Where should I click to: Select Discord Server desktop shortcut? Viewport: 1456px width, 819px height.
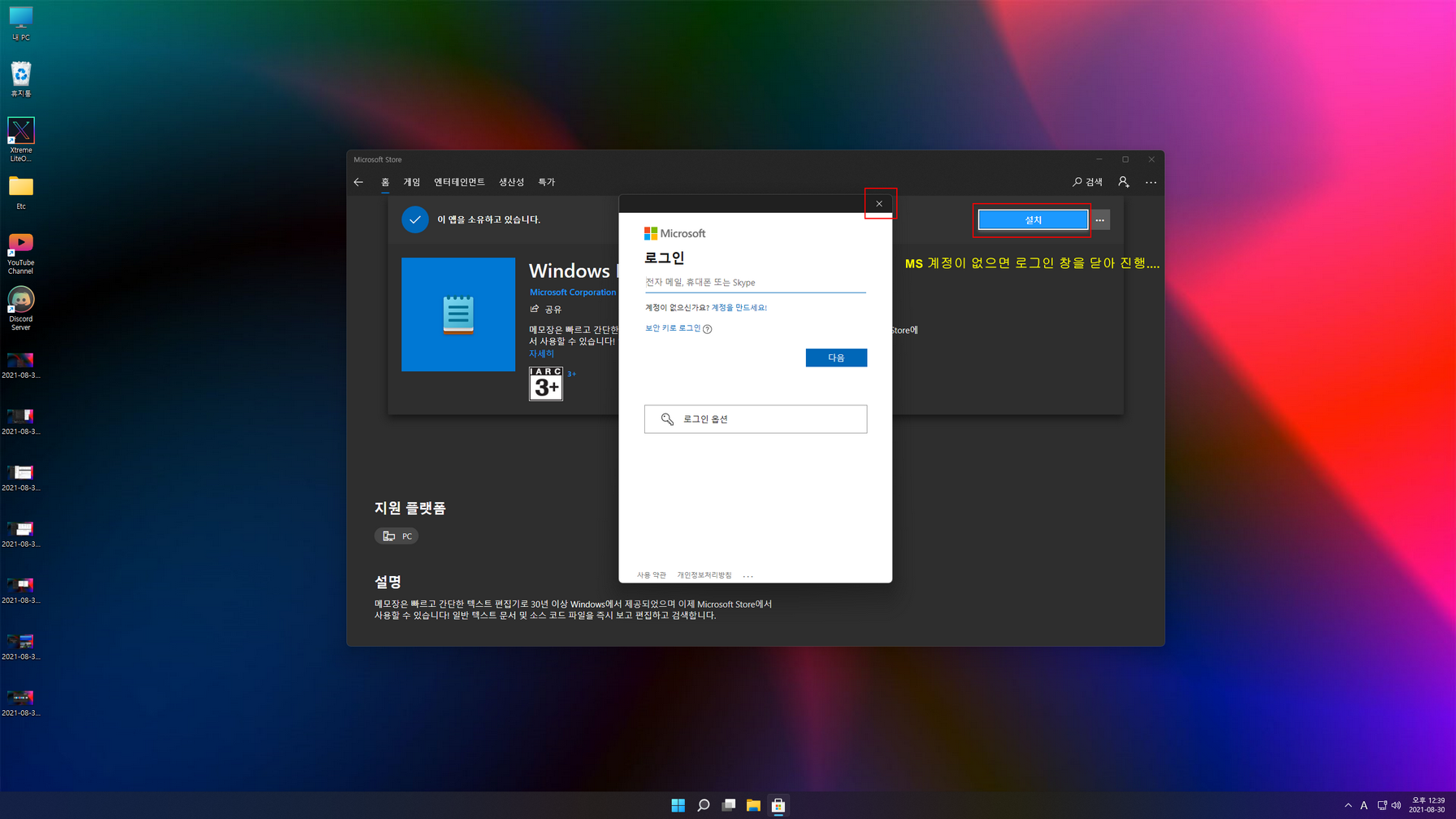21,309
